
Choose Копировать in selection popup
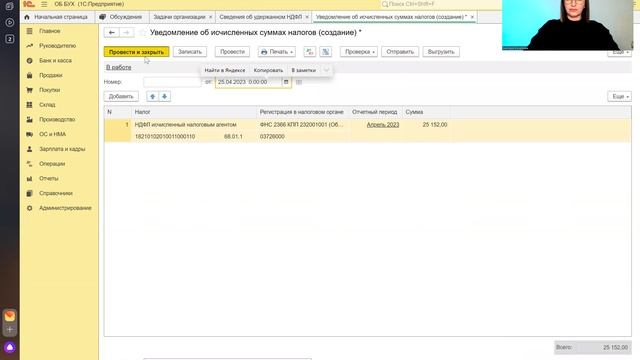[268, 70]
